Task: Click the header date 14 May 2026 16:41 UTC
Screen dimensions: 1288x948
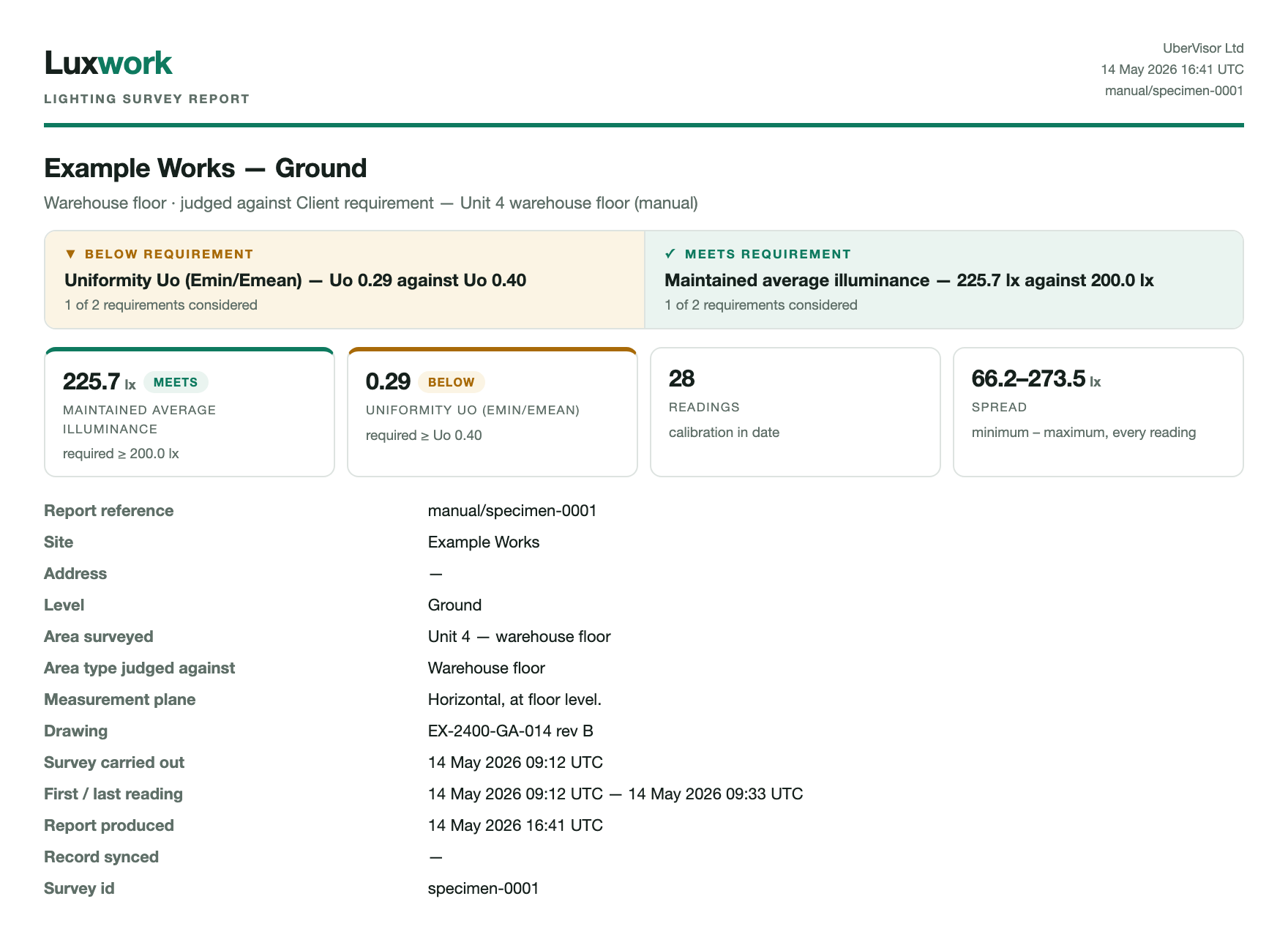Action: 1172,70
